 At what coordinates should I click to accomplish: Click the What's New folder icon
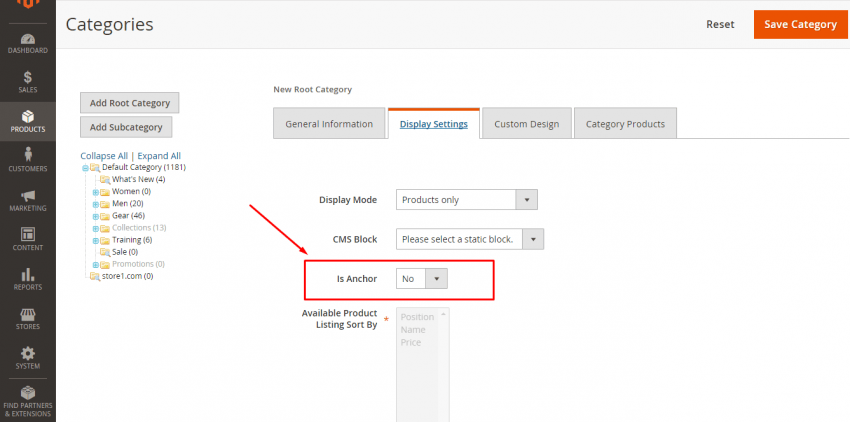pyautogui.click(x=105, y=180)
